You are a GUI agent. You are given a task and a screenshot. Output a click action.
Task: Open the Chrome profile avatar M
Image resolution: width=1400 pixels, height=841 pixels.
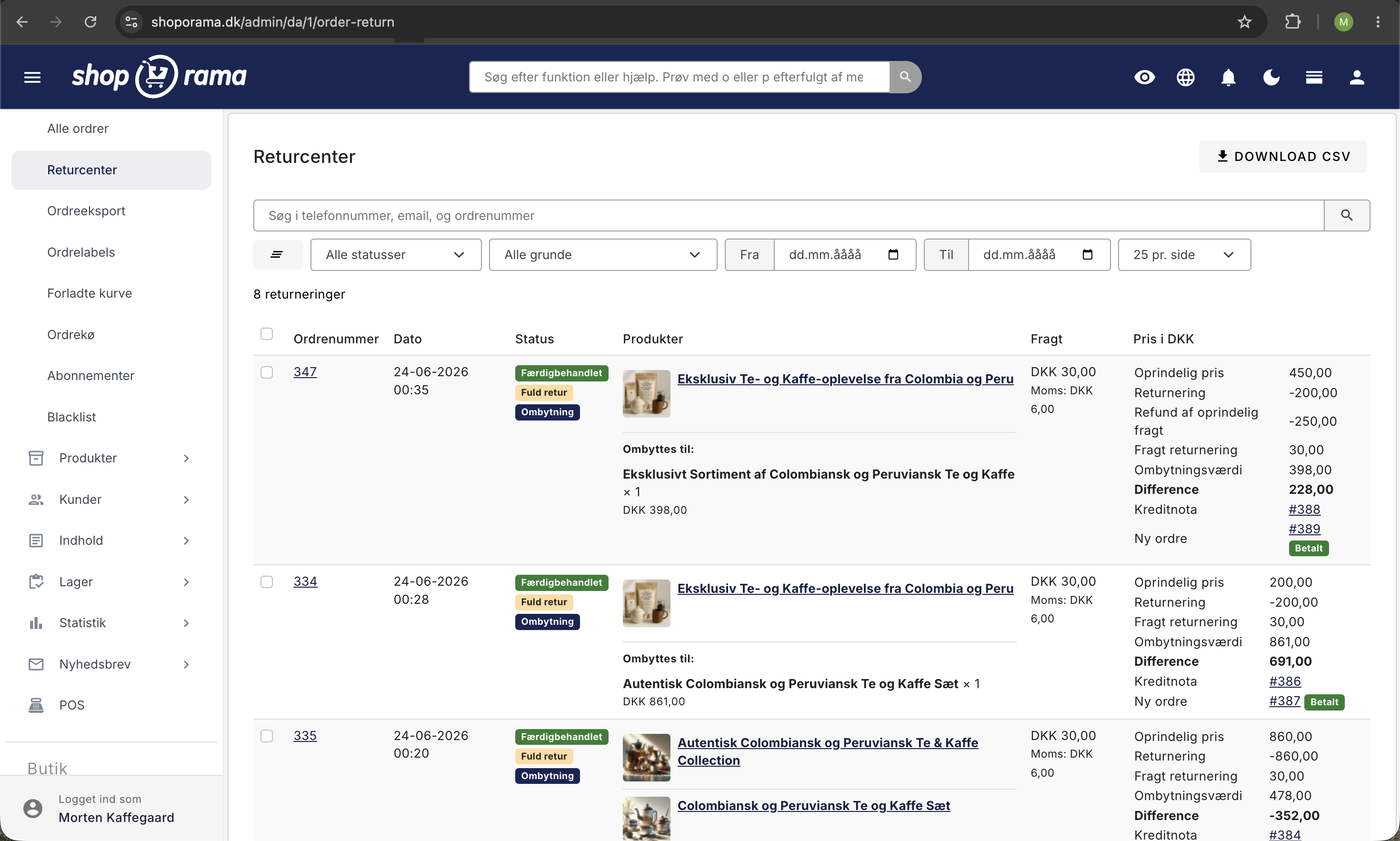1343,21
